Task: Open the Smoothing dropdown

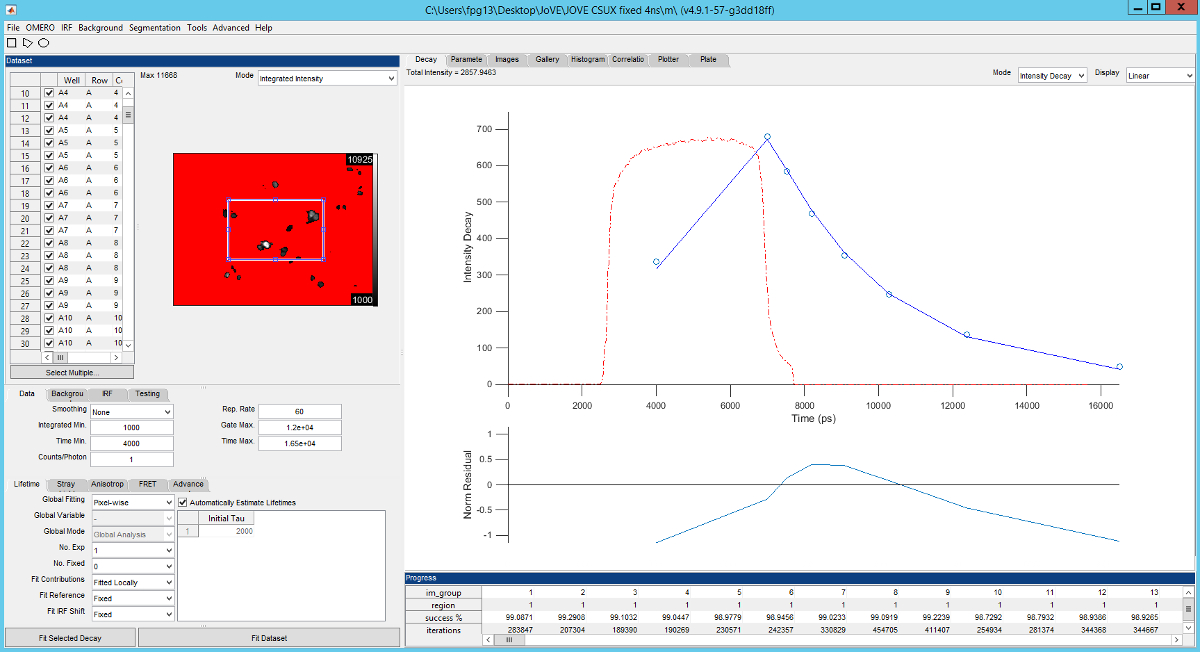Action: coord(132,411)
